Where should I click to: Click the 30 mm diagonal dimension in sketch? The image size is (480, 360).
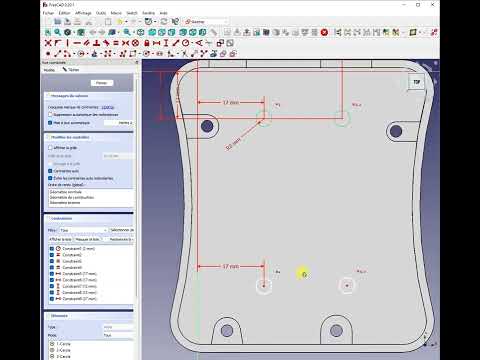tap(233, 144)
